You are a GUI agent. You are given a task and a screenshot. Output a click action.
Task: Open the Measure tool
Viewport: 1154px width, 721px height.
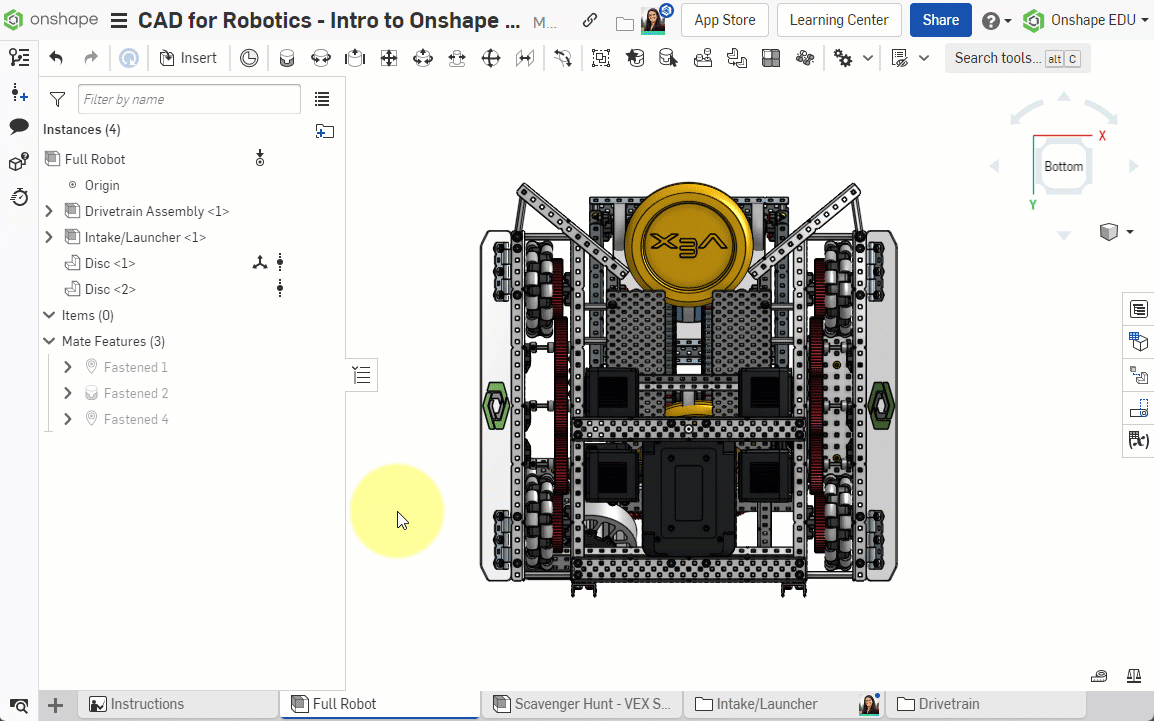(1099, 676)
